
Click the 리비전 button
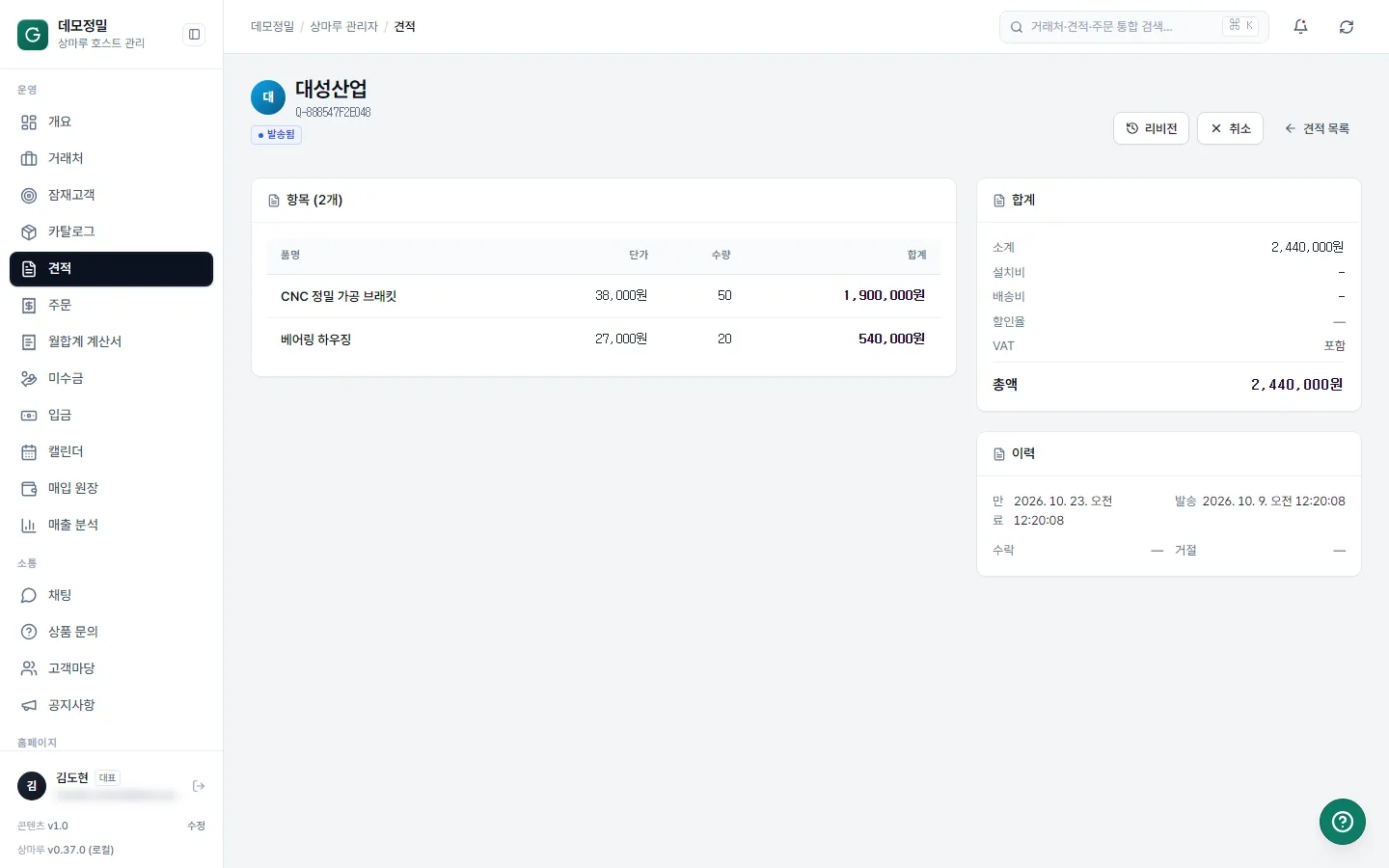pyautogui.click(x=1152, y=128)
